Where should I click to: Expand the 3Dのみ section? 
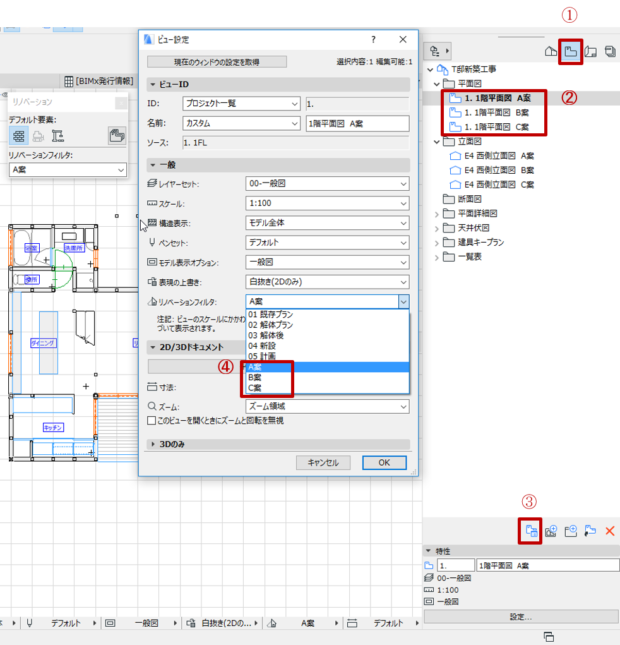[278, 444]
